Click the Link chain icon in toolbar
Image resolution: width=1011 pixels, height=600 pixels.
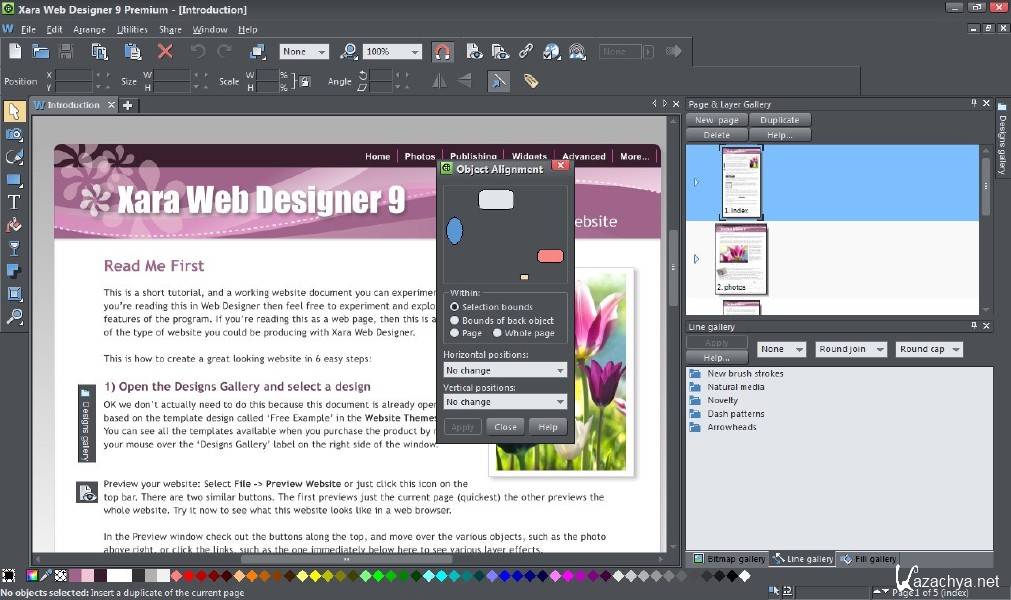(525, 51)
